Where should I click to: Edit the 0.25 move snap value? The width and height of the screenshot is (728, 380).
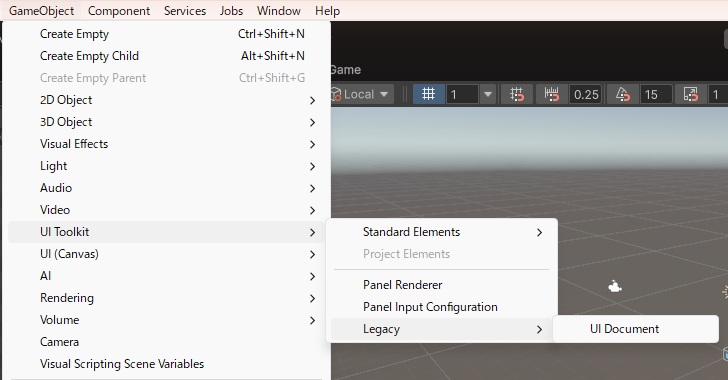[x=586, y=95]
